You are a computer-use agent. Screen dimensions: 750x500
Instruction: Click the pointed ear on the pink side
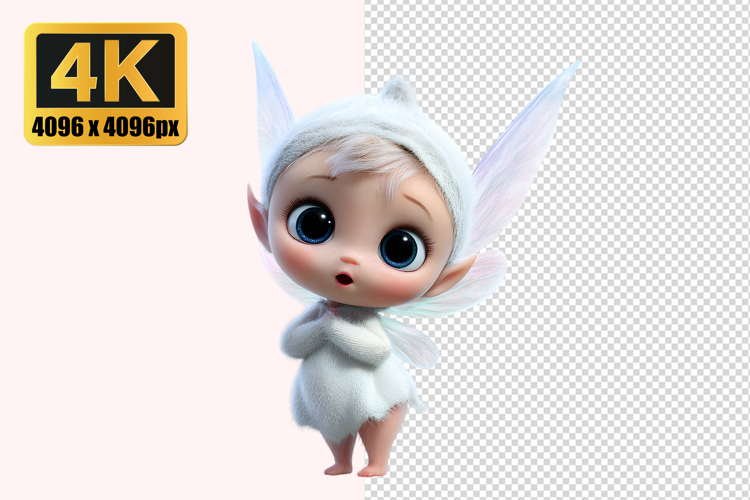pyautogui.click(x=258, y=215)
